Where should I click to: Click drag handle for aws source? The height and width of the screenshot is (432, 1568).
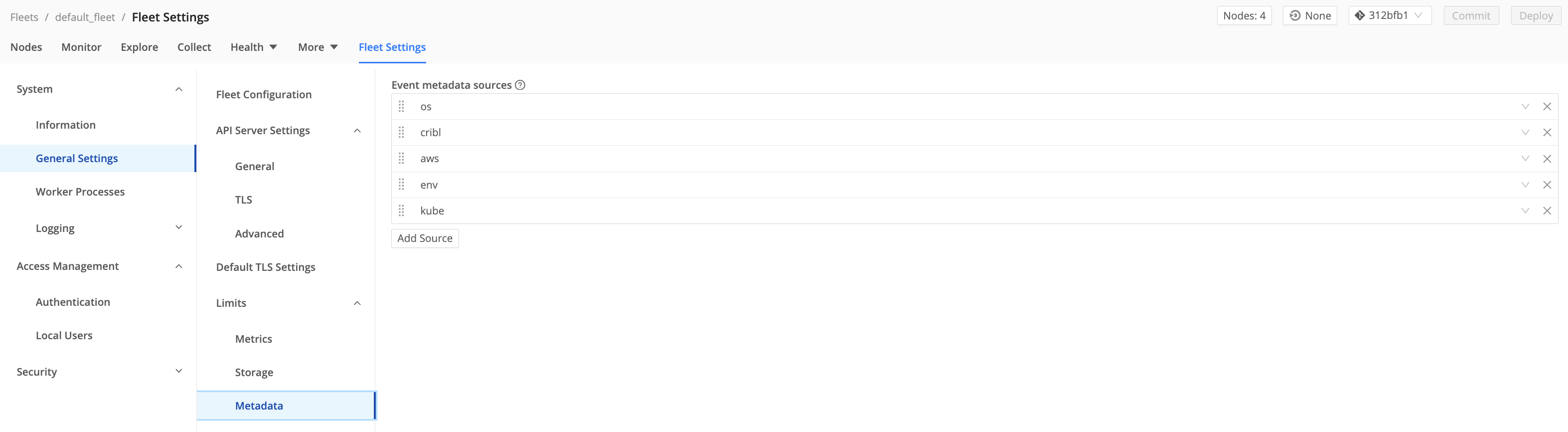[401, 159]
